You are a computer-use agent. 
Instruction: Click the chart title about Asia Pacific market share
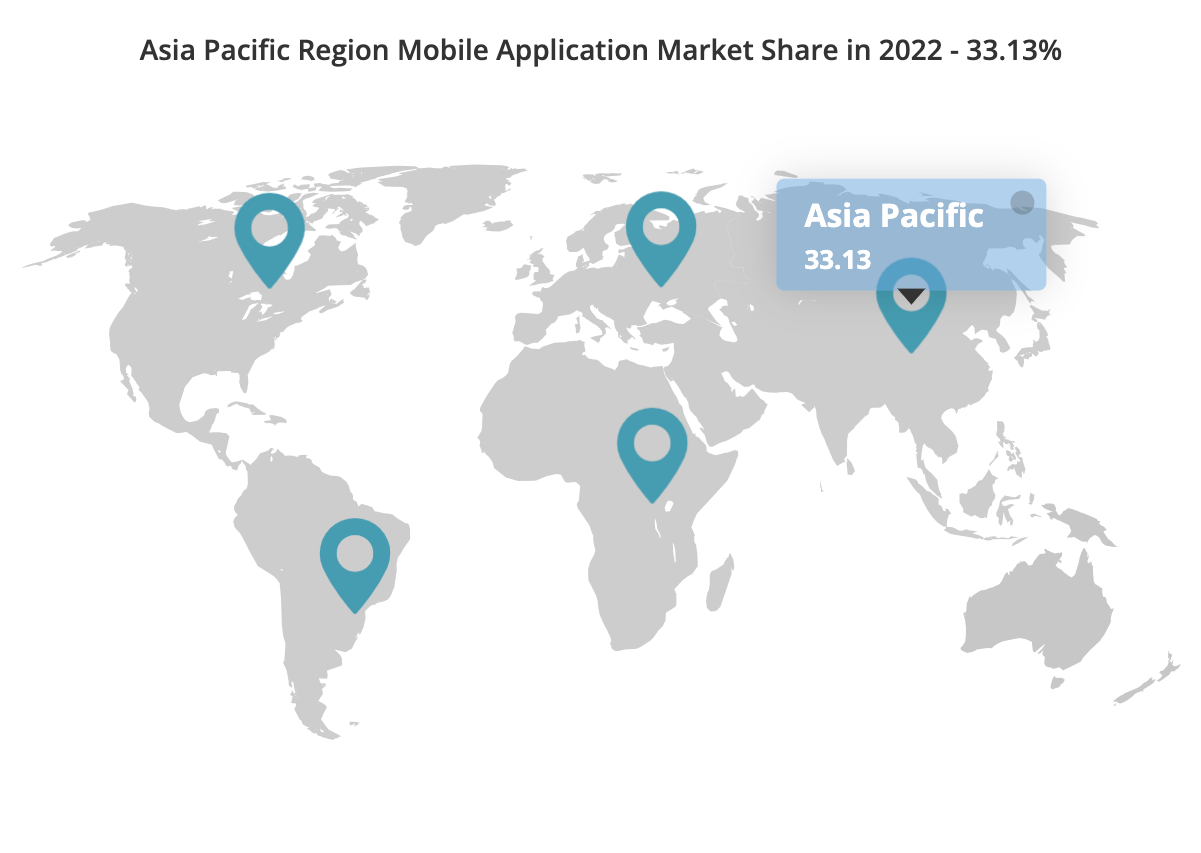pos(600,50)
